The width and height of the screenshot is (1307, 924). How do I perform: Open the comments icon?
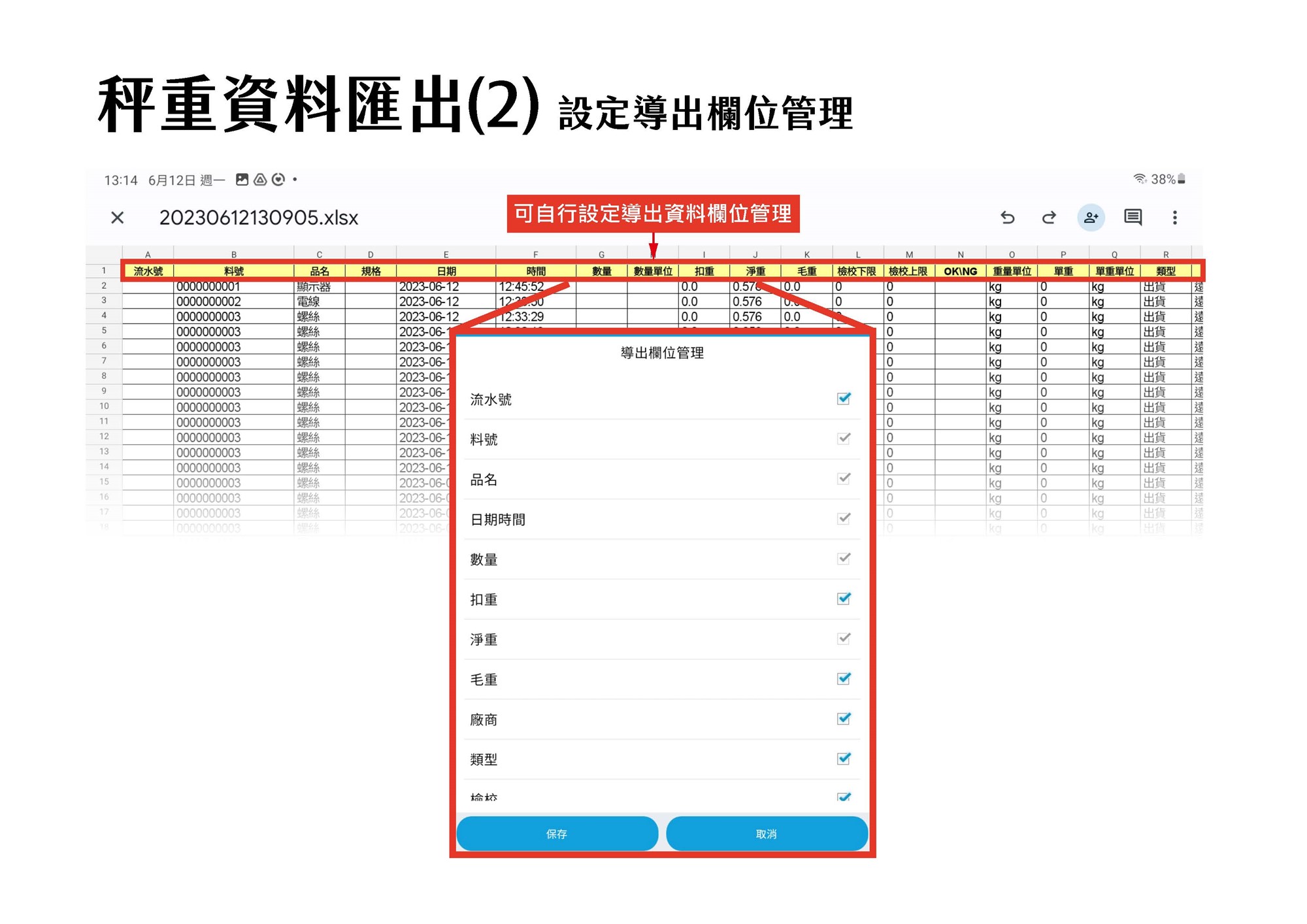pyautogui.click(x=1133, y=218)
